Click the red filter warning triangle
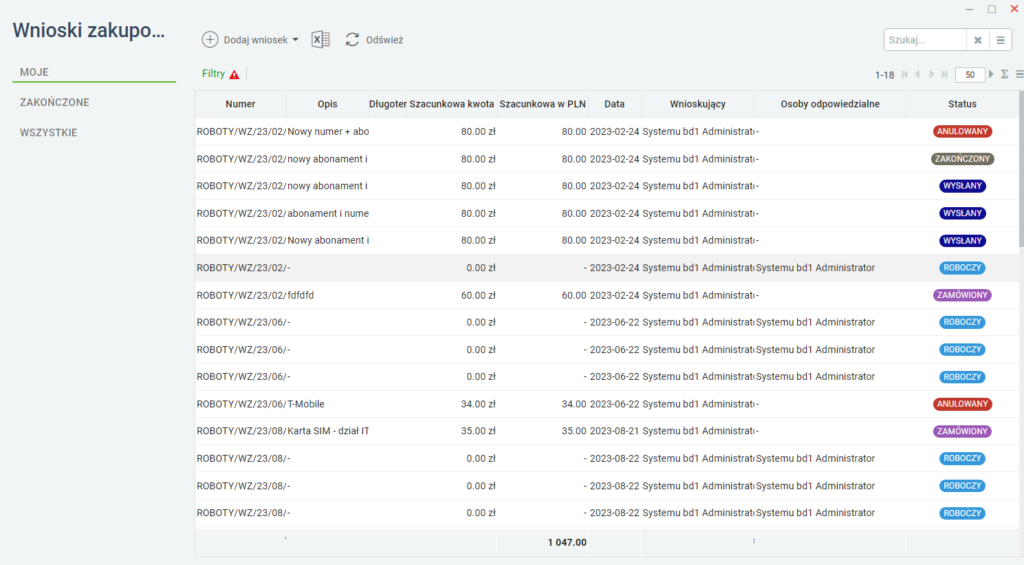Image resolution: width=1024 pixels, height=565 pixels. coord(234,74)
